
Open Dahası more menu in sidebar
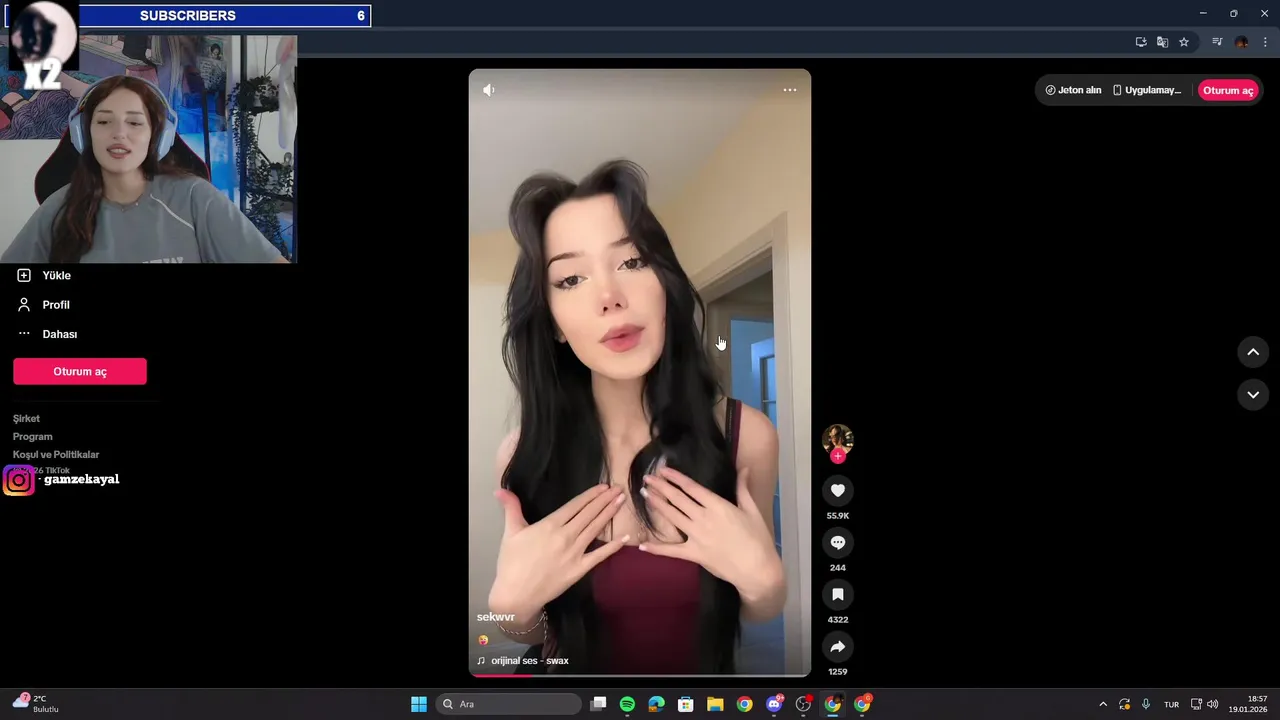tap(47, 334)
